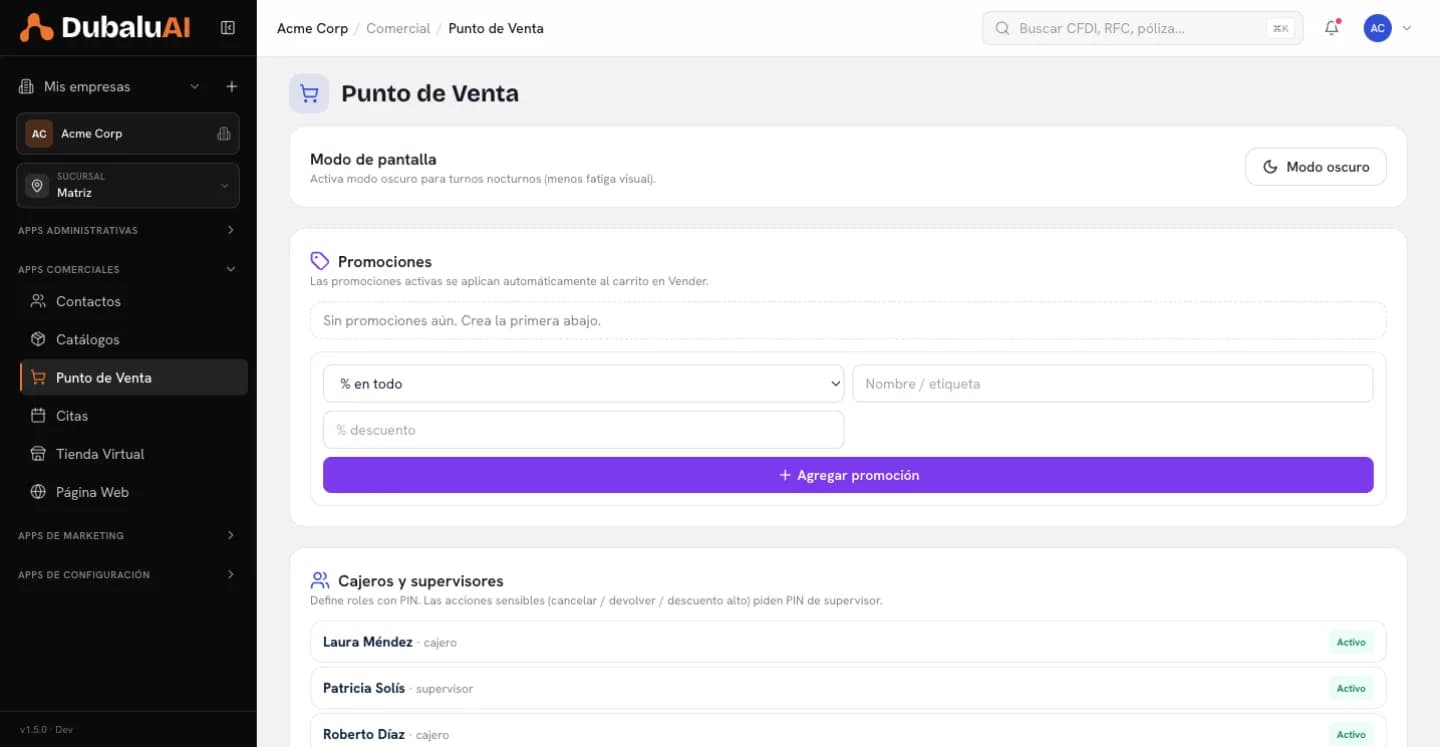1440x747 pixels.
Task: Go to Acme Corp breadcrumb
Action: tap(312, 29)
